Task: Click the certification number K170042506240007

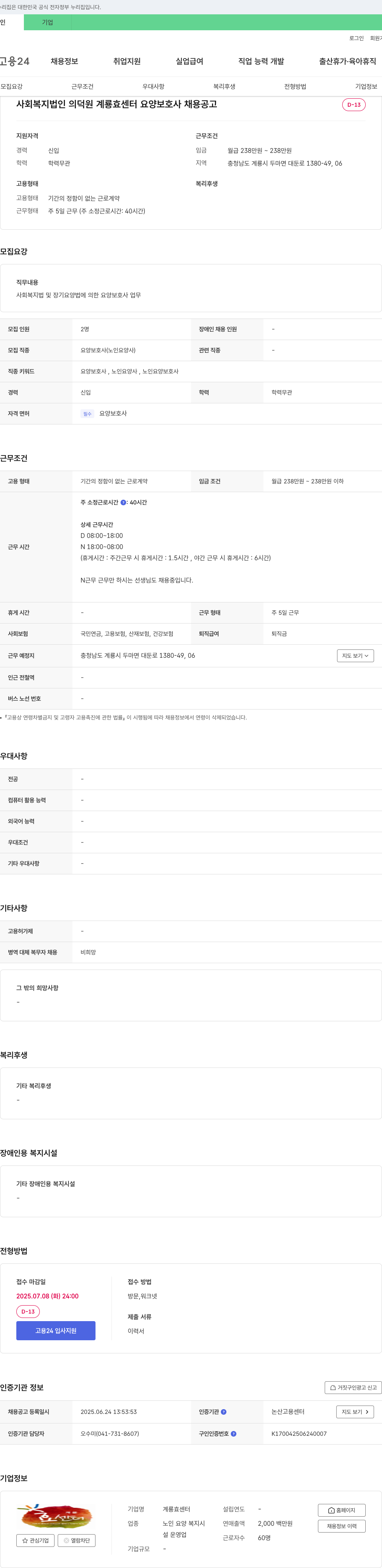Action: (299, 1433)
